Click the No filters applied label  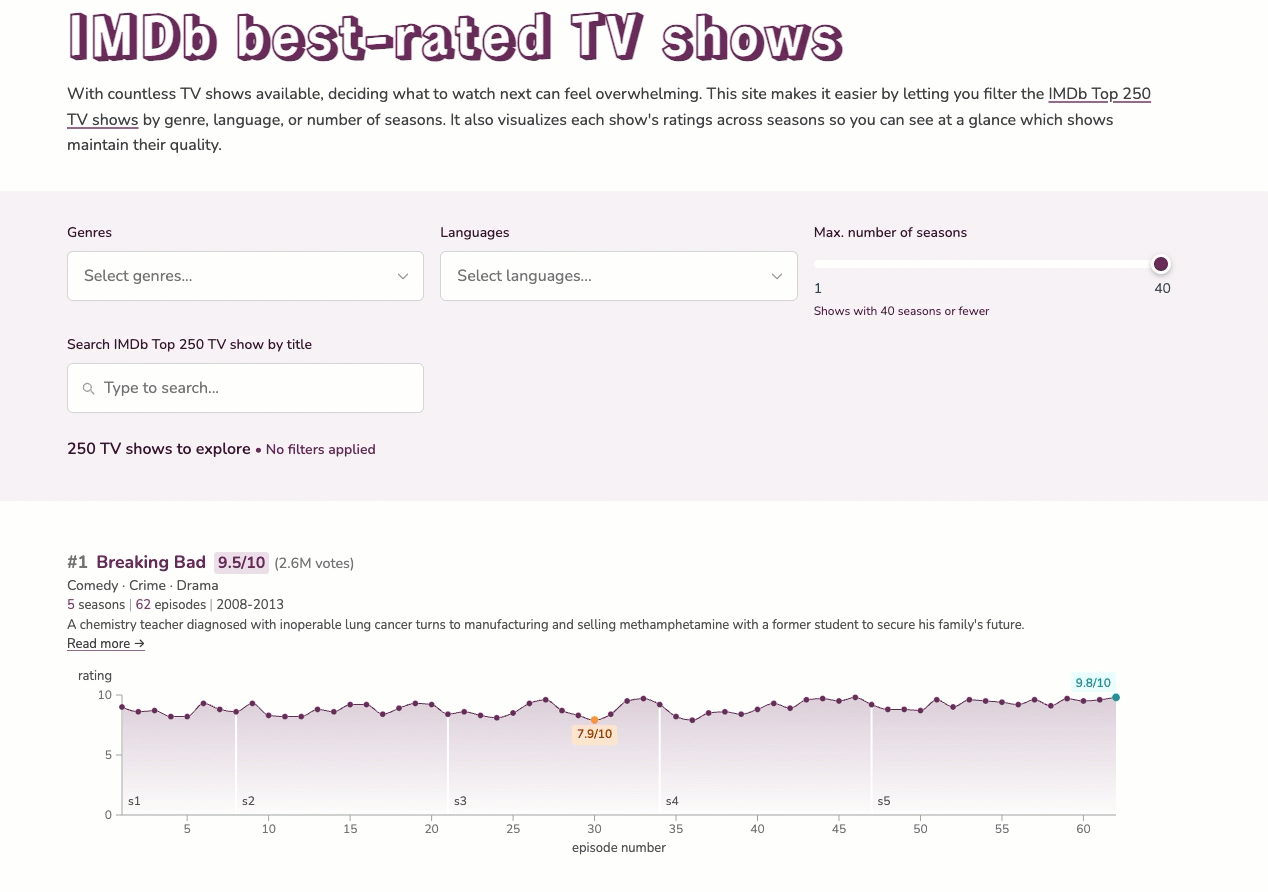pyautogui.click(x=320, y=449)
